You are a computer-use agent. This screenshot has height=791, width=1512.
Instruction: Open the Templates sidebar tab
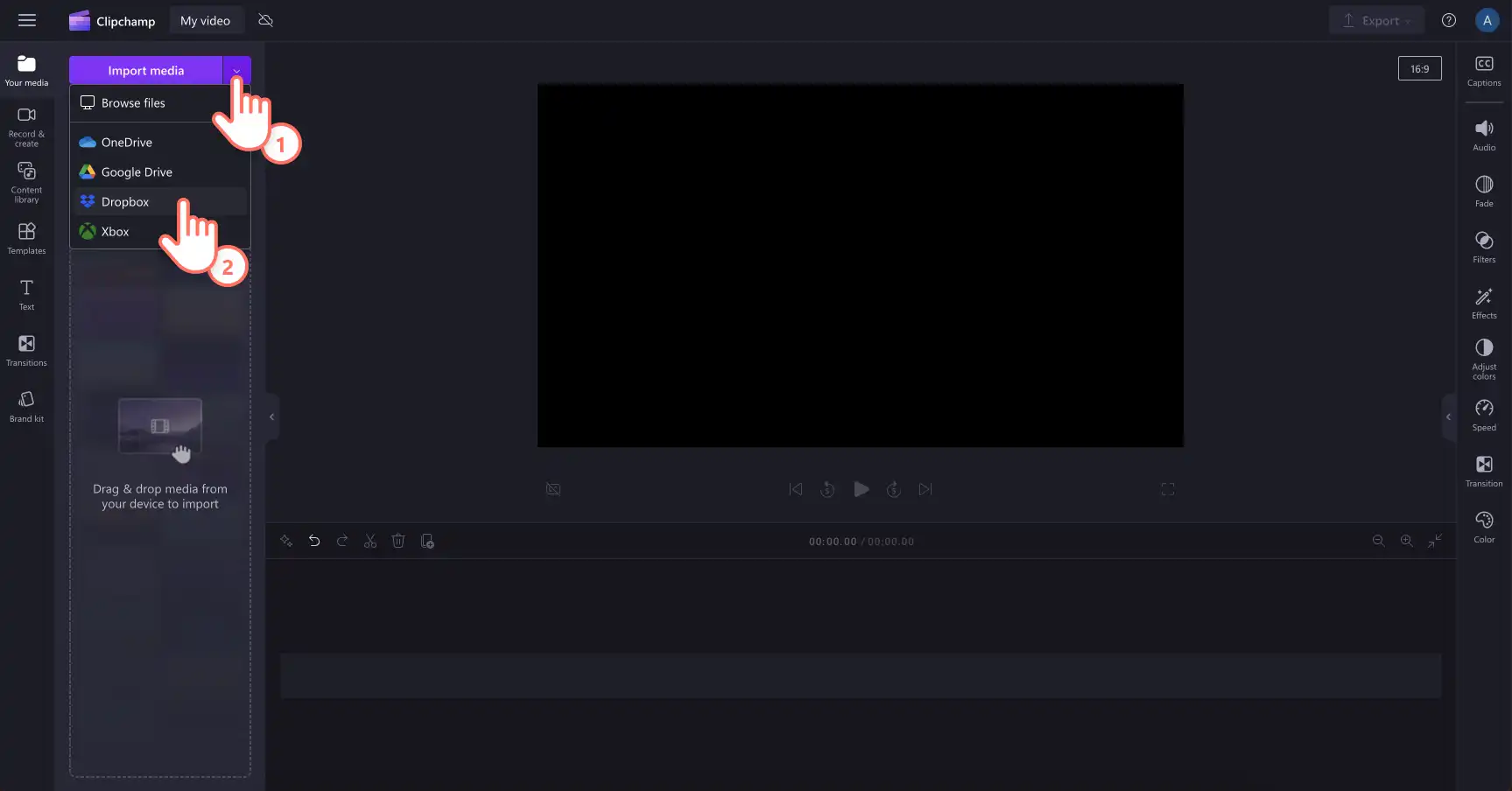pos(26,239)
